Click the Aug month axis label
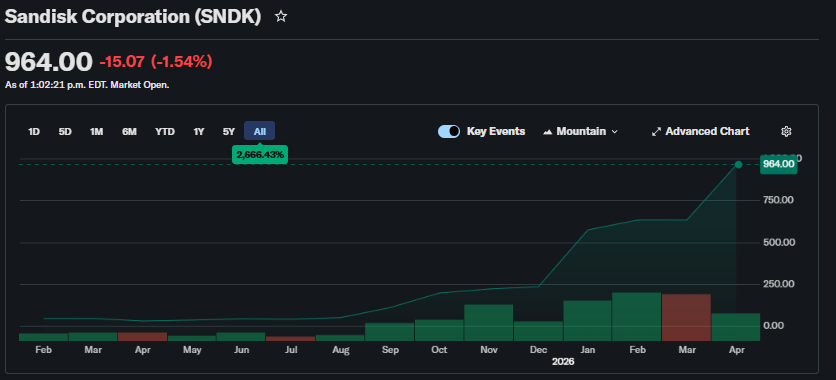This screenshot has height=380, width=836. click(341, 350)
